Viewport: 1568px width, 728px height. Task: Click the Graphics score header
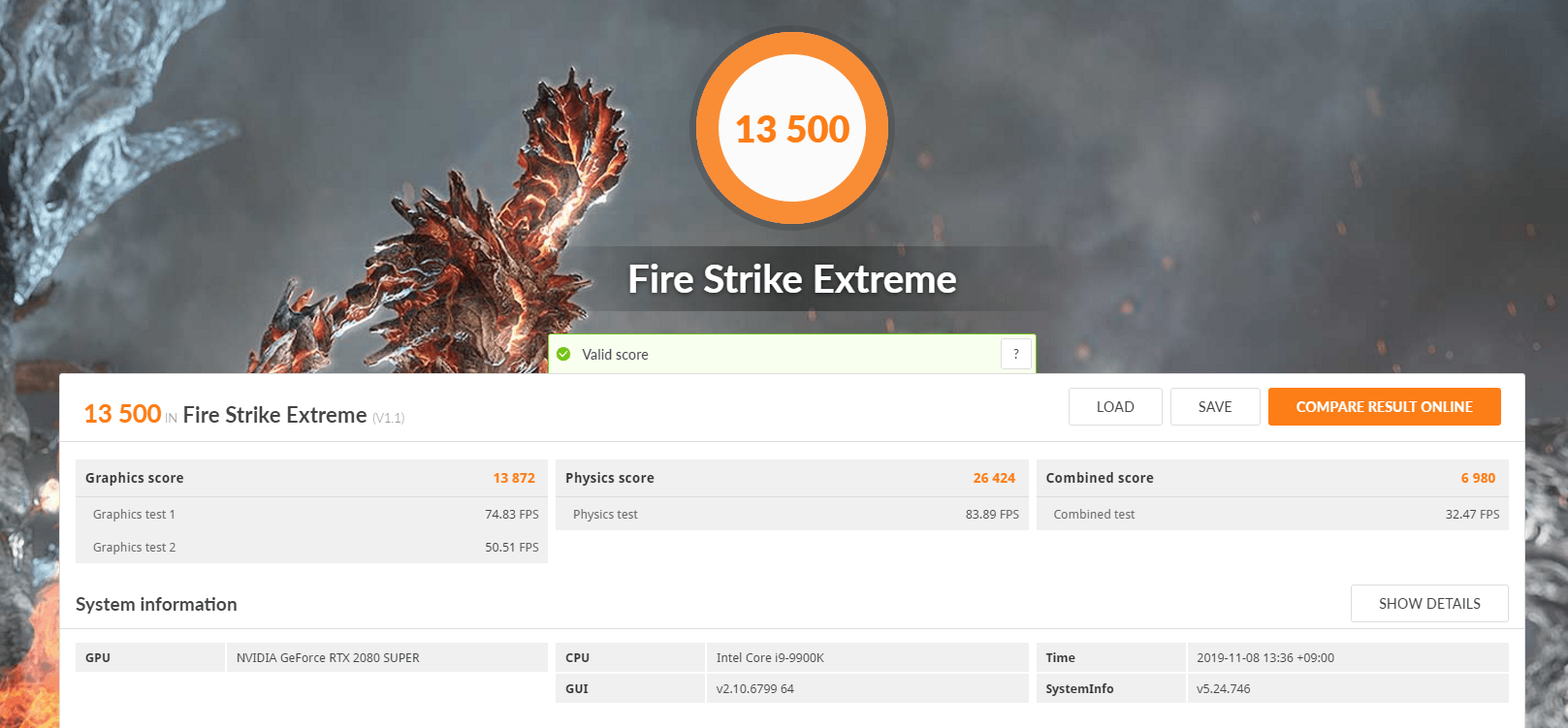[x=311, y=478]
